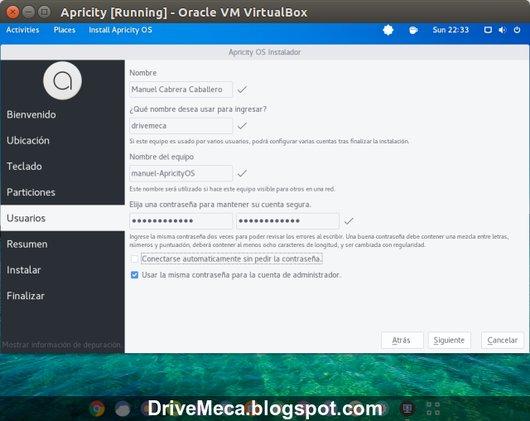Open the Places menu
The width and height of the screenshot is (530, 421).
click(65, 30)
